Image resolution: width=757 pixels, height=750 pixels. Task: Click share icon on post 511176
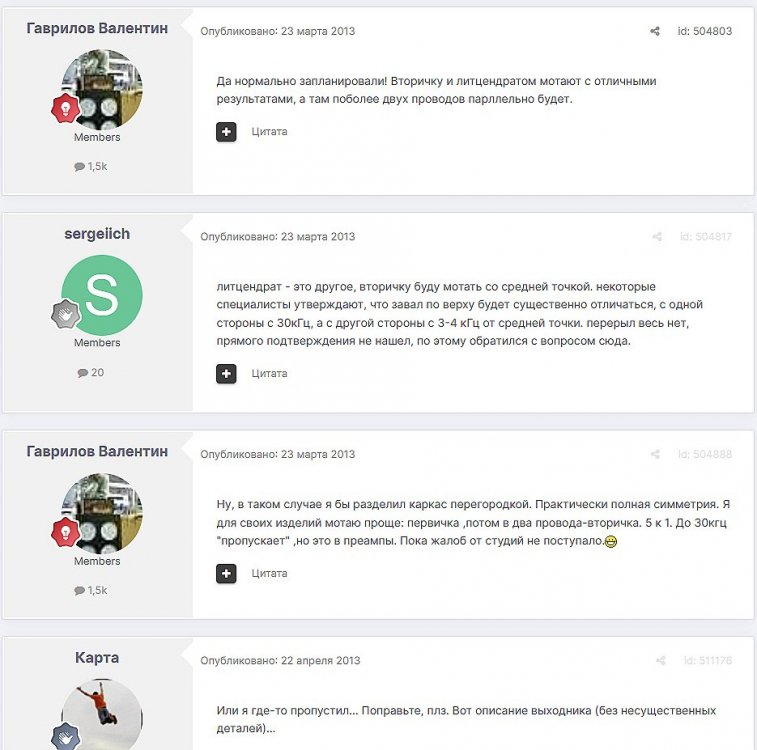point(660,660)
